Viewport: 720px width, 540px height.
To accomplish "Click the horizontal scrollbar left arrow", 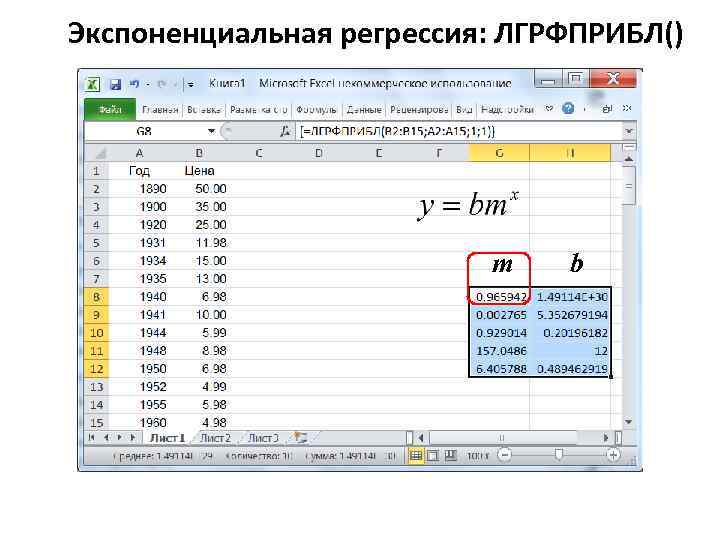I will [421, 438].
